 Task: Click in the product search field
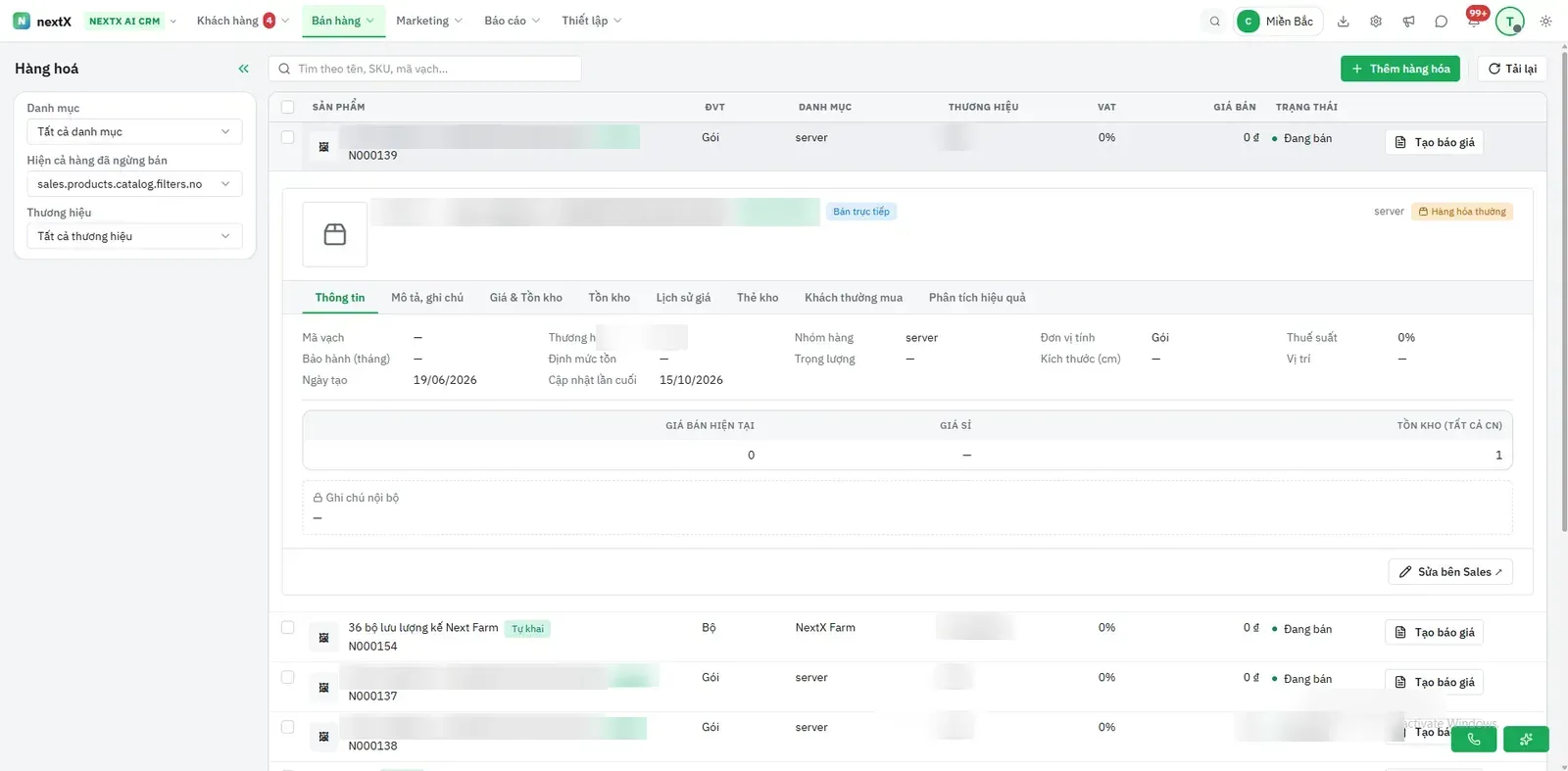pos(425,69)
